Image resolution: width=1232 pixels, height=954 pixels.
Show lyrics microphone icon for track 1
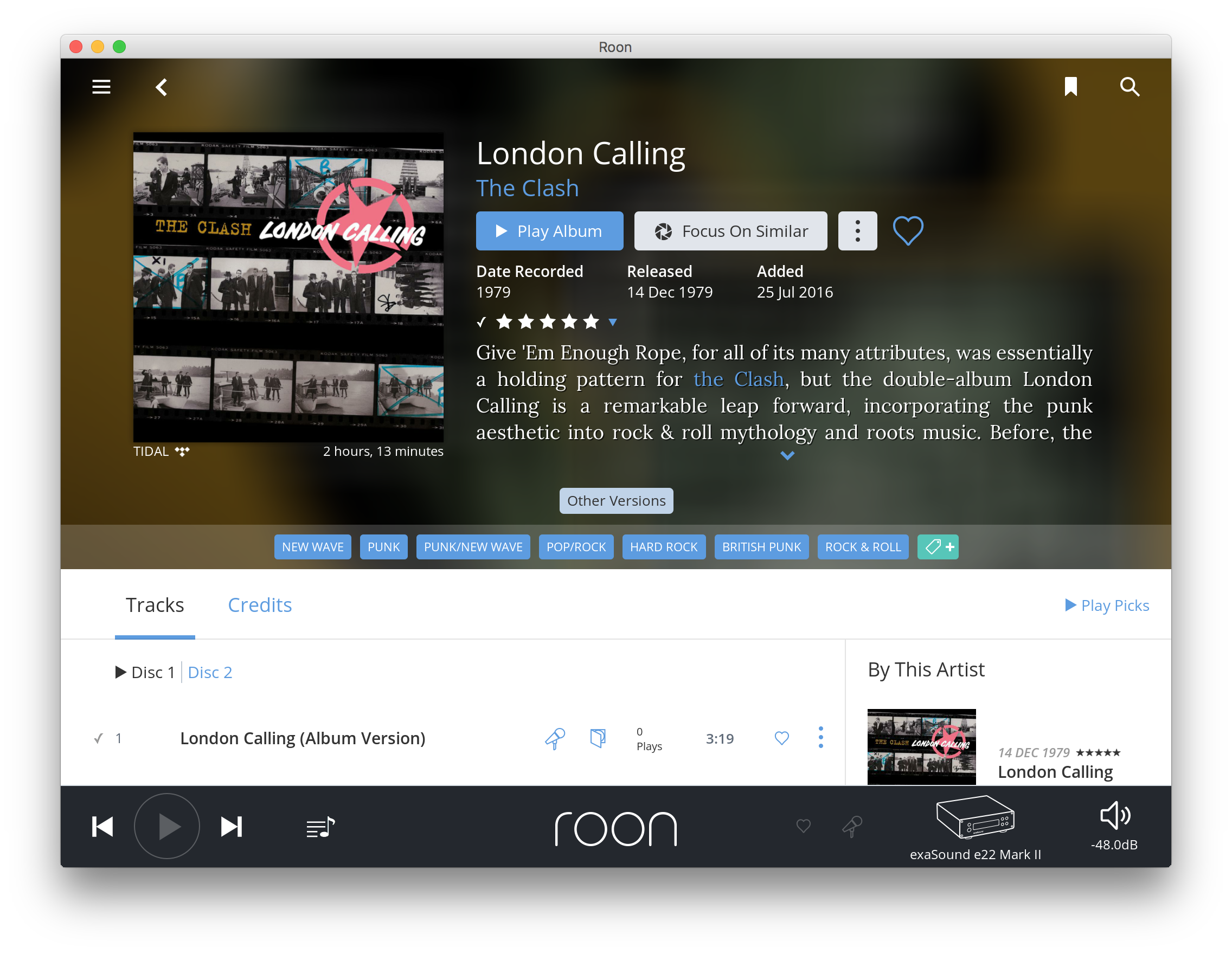555,738
